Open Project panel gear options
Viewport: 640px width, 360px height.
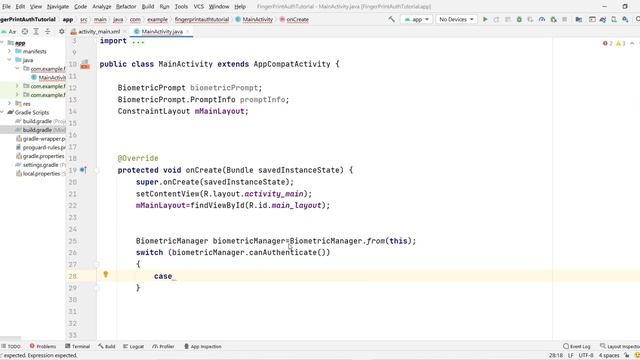click(x=62, y=31)
